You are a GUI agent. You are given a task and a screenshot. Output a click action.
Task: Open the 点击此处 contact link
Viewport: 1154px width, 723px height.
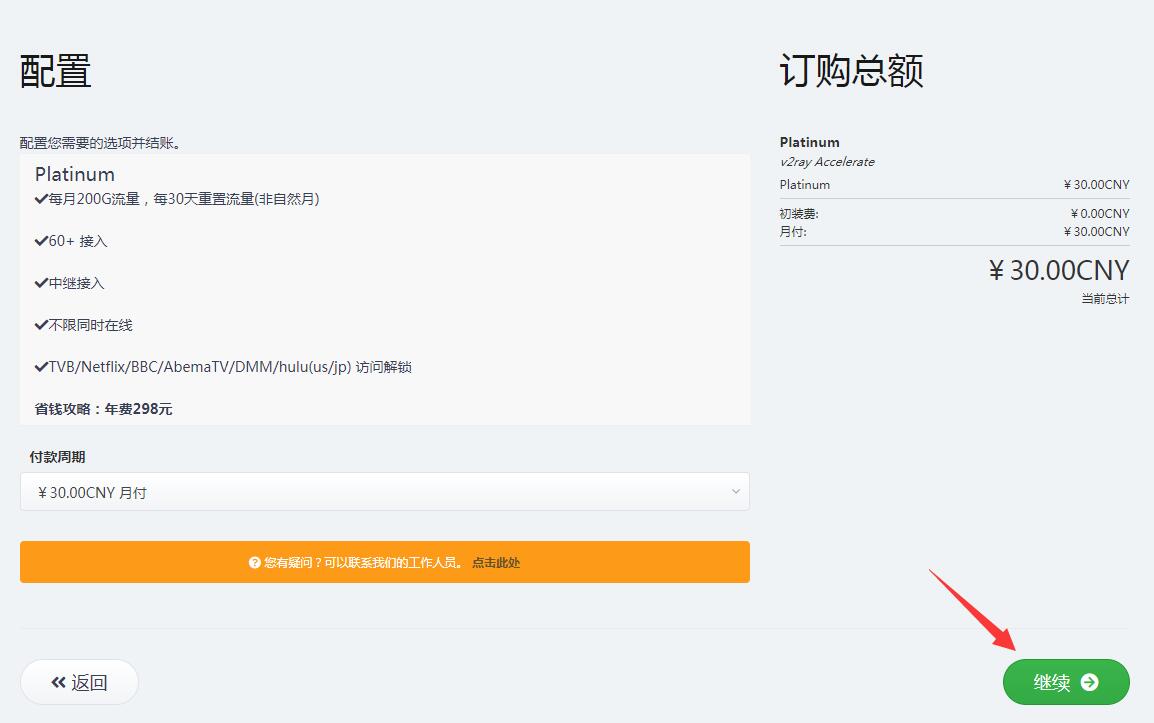496,563
